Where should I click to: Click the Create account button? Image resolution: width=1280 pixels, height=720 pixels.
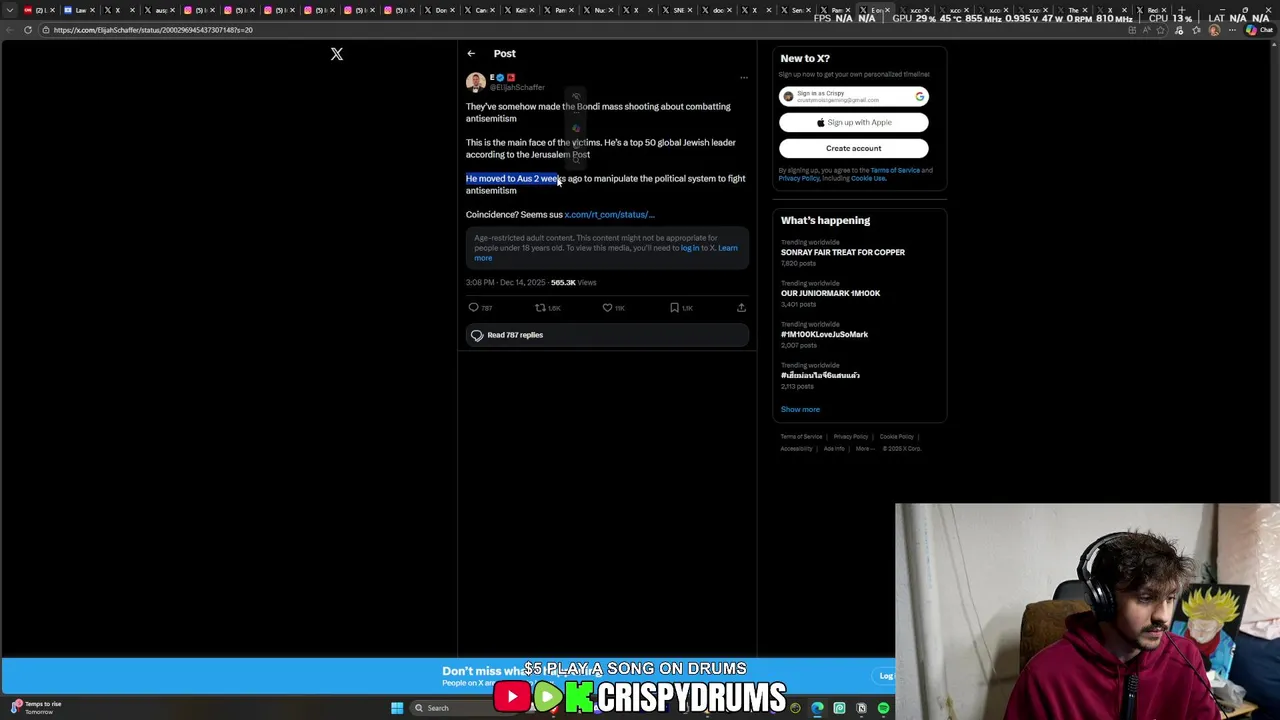(854, 148)
